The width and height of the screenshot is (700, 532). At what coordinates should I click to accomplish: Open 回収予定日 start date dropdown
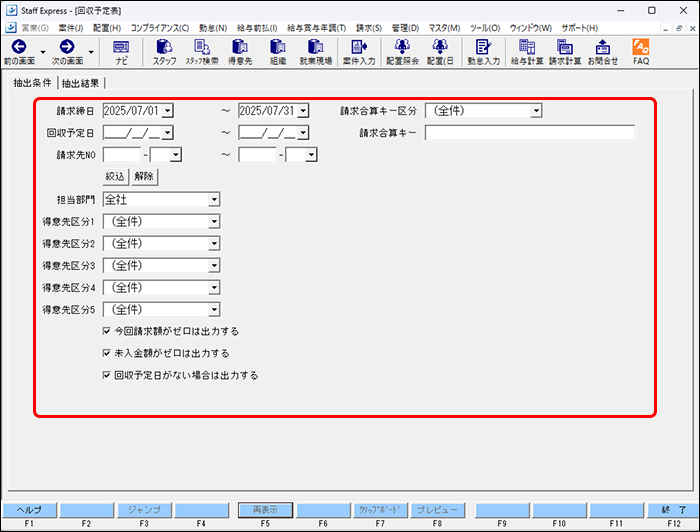(167, 133)
